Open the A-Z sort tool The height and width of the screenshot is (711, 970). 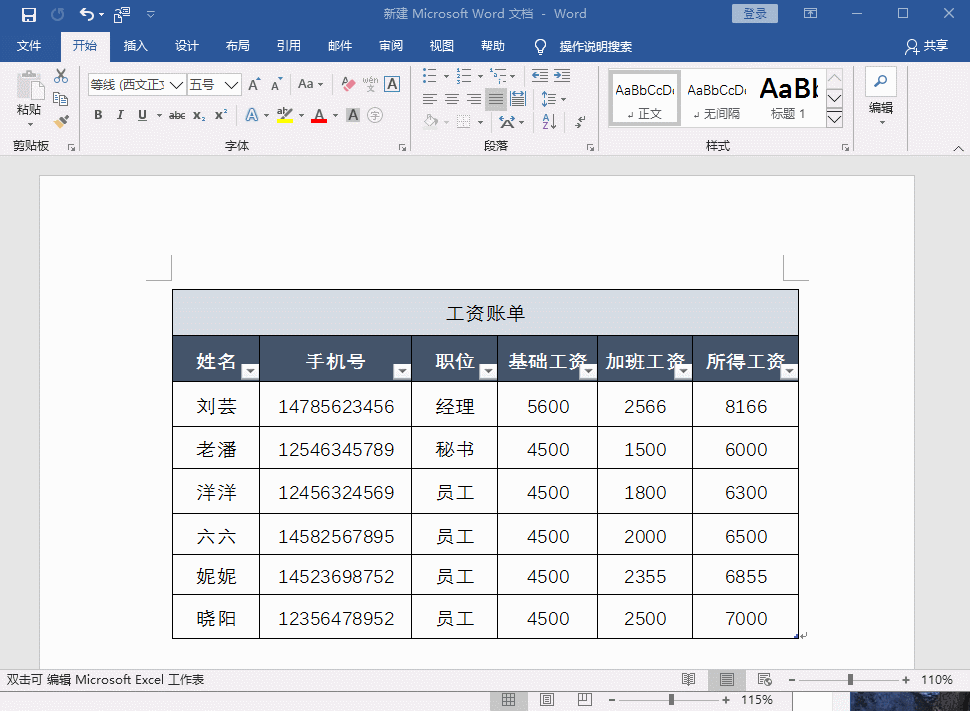click(550, 120)
